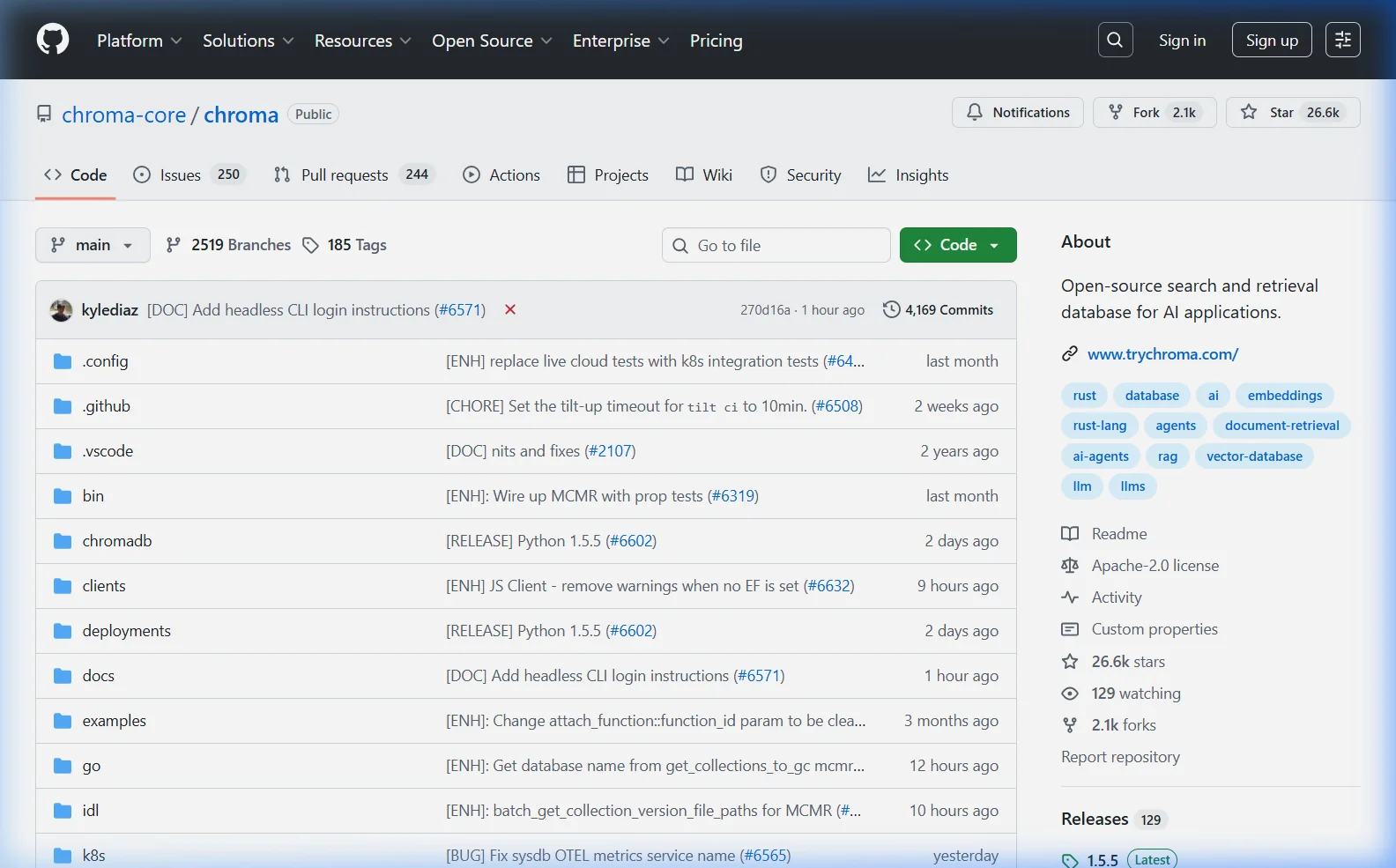Viewport: 1396px width, 868px height.
Task: Click the scale icon next to Apache-2.0 license
Action: click(x=1070, y=565)
